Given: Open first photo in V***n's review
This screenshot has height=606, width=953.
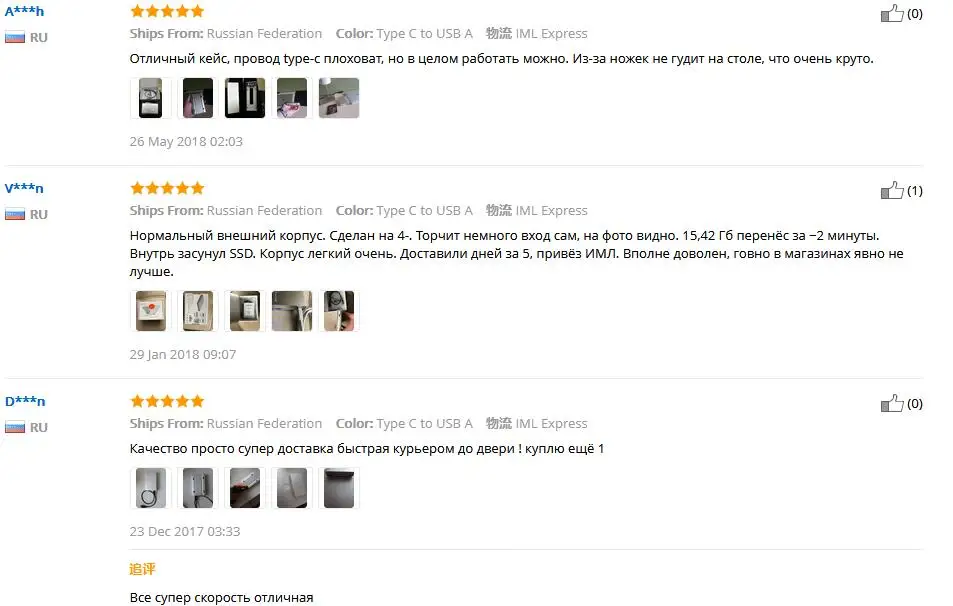Looking at the screenshot, I should click(x=151, y=311).
